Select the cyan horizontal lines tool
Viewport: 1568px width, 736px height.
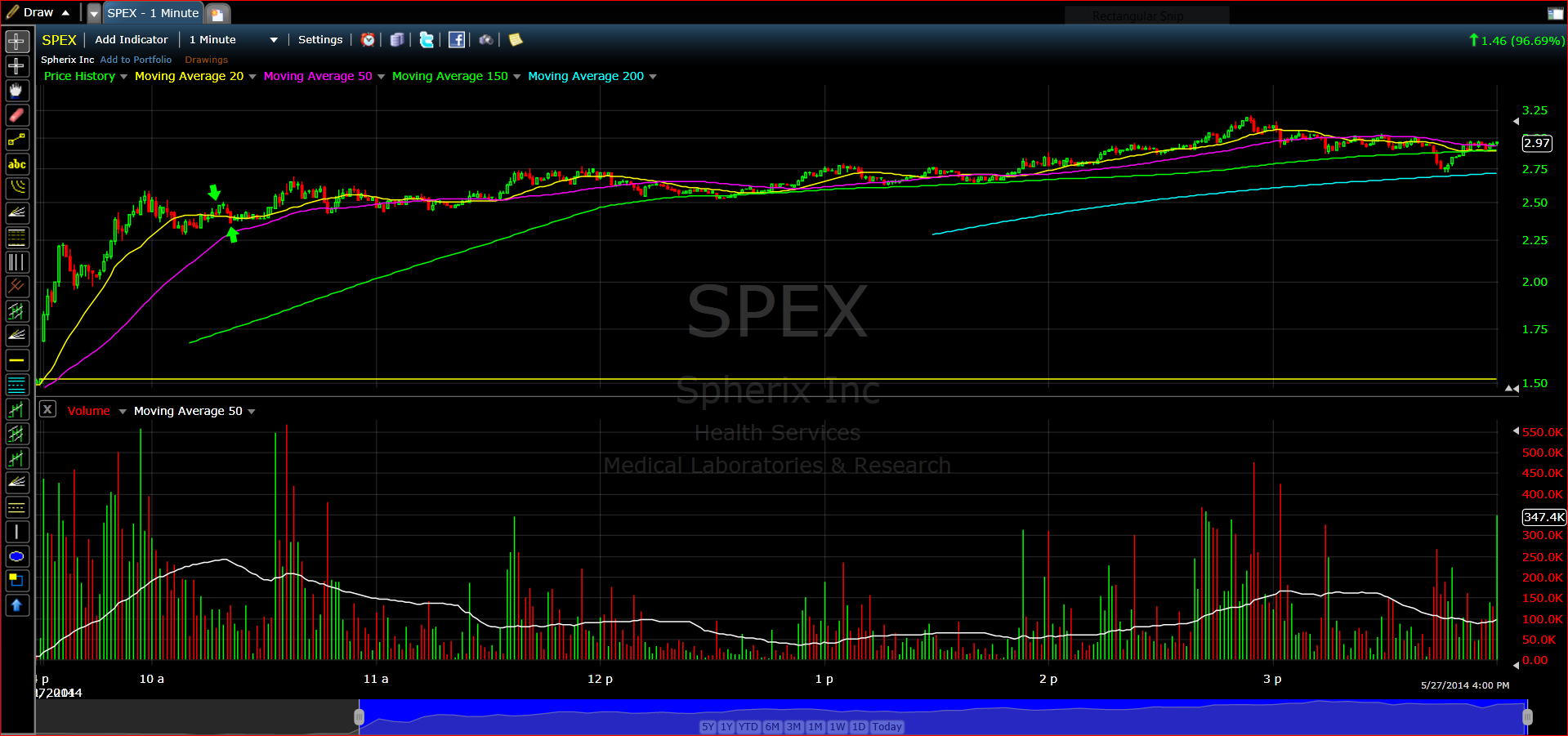tap(16, 385)
